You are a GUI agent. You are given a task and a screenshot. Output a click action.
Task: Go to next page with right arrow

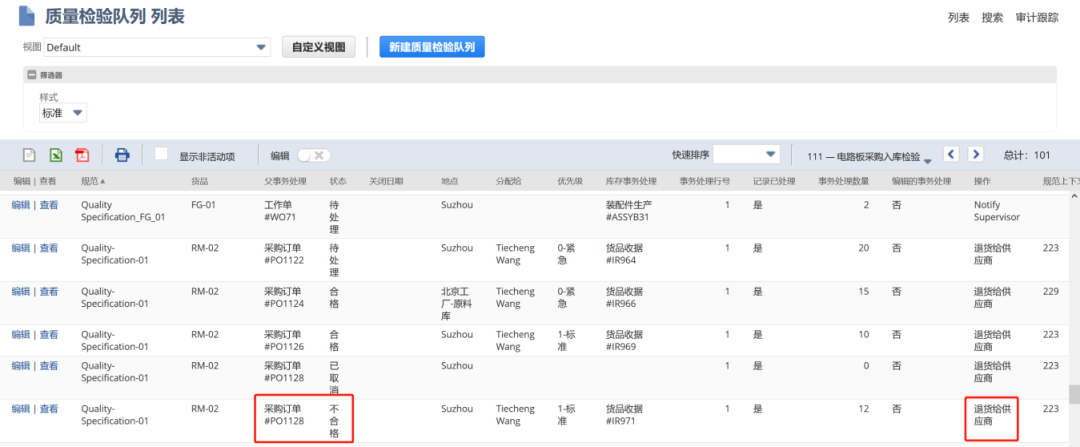(x=975, y=154)
